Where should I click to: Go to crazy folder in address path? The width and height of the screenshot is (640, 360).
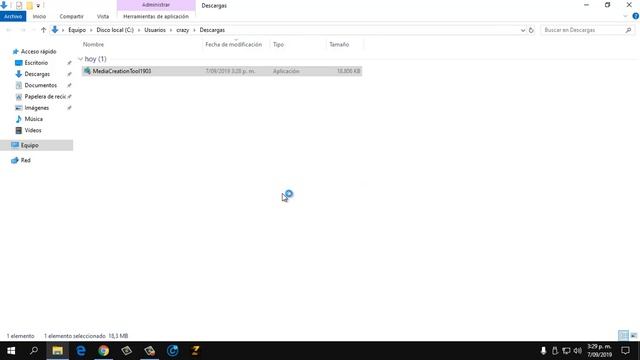point(182,30)
